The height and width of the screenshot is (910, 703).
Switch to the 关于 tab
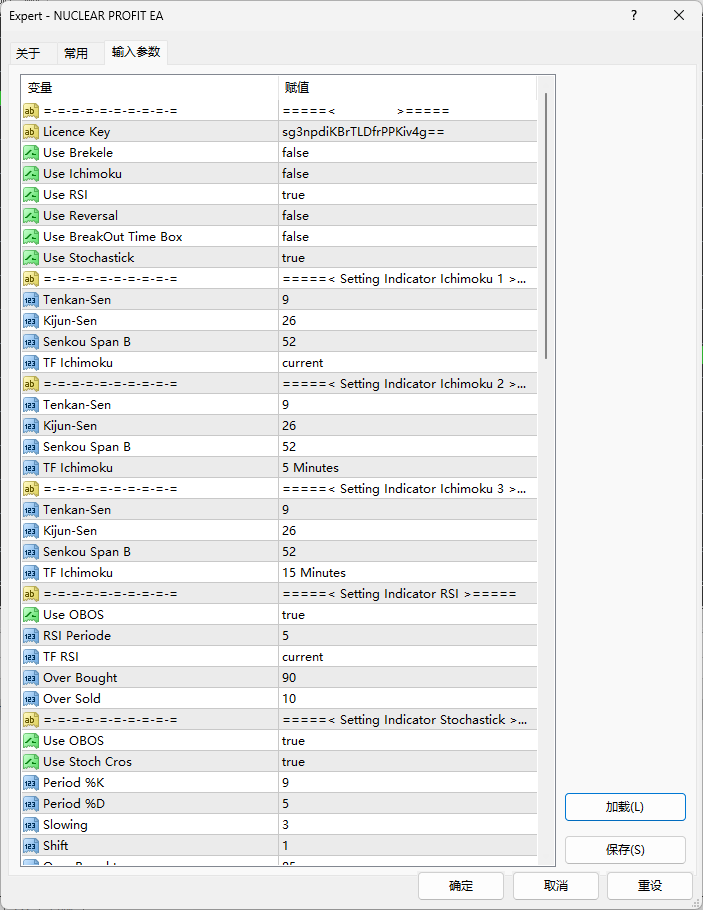[x=28, y=54]
